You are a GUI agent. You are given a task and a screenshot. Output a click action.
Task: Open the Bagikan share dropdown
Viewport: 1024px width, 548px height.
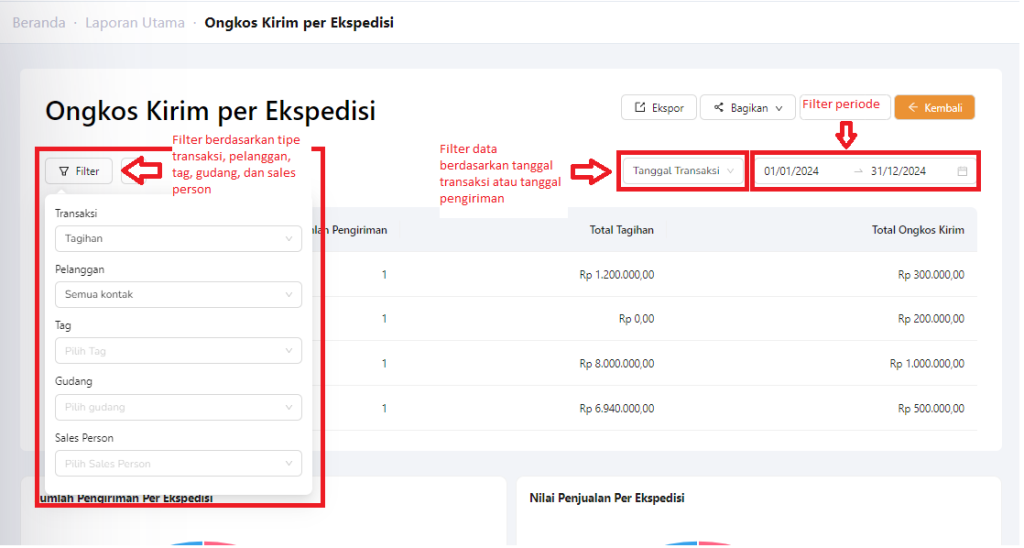click(750, 108)
